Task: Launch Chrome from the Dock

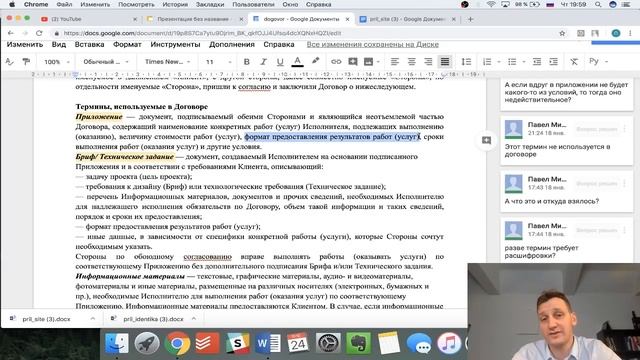Action: click(x=177, y=343)
